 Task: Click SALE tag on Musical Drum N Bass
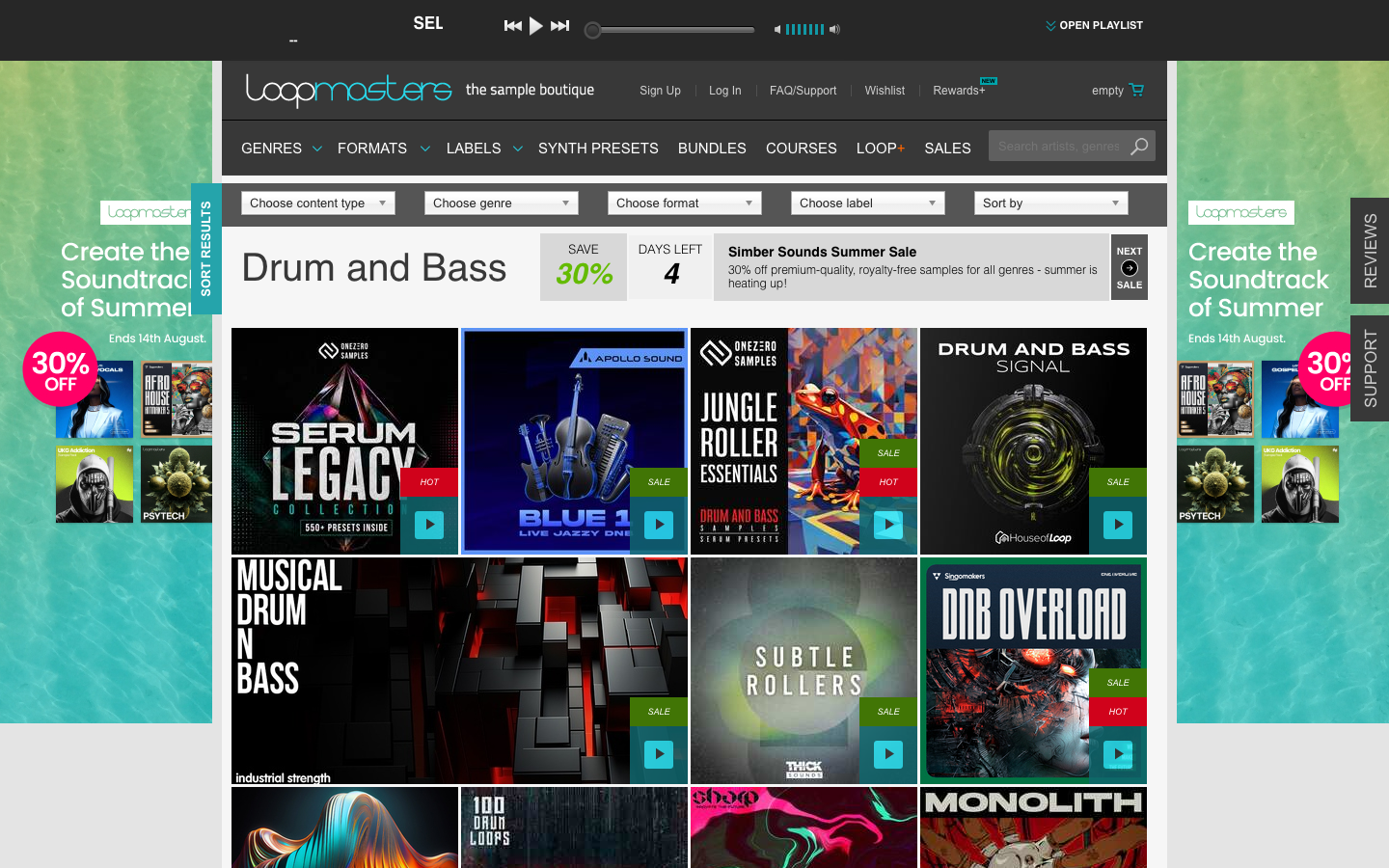tap(659, 712)
